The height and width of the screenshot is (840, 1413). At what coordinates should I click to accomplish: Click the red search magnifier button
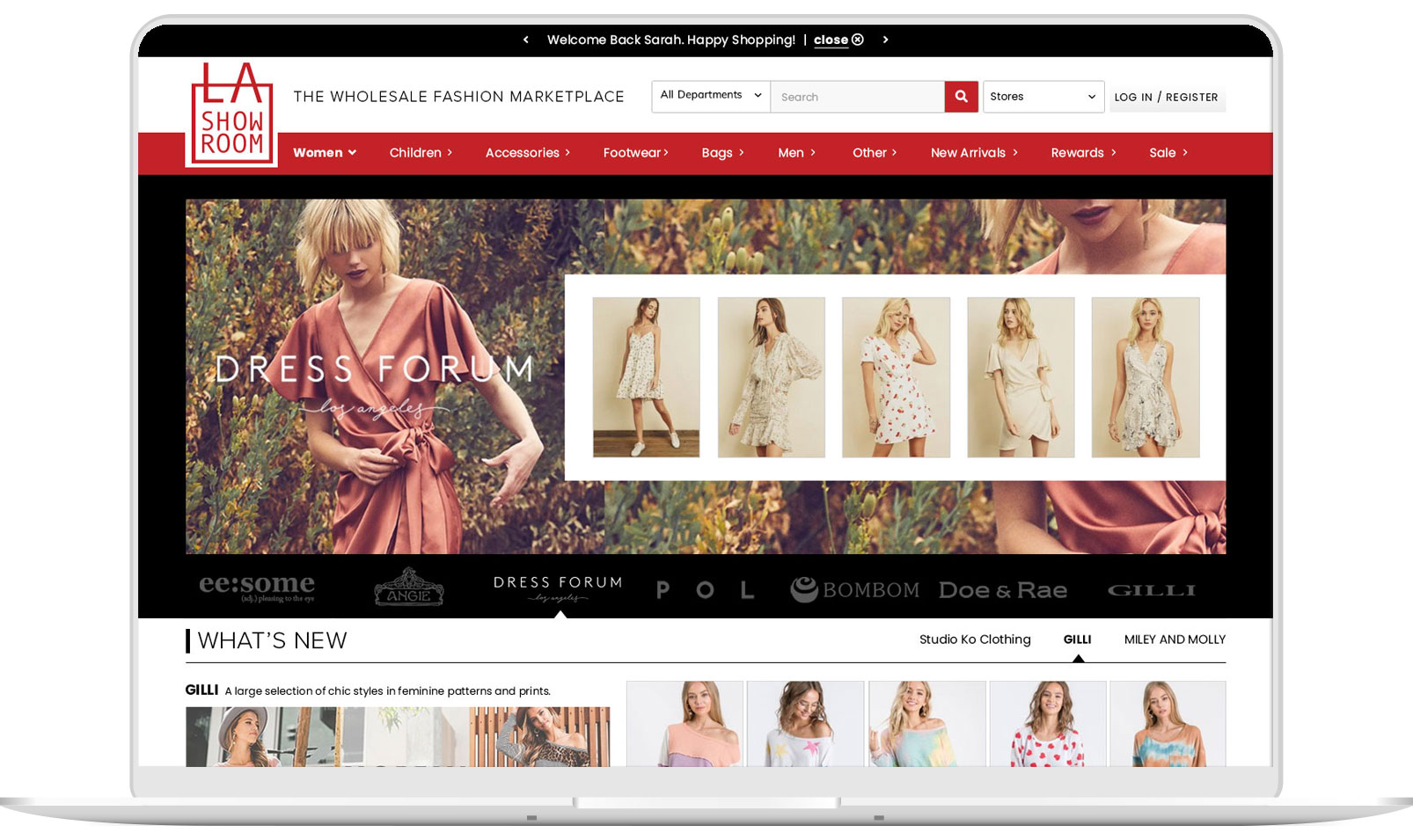[961, 97]
